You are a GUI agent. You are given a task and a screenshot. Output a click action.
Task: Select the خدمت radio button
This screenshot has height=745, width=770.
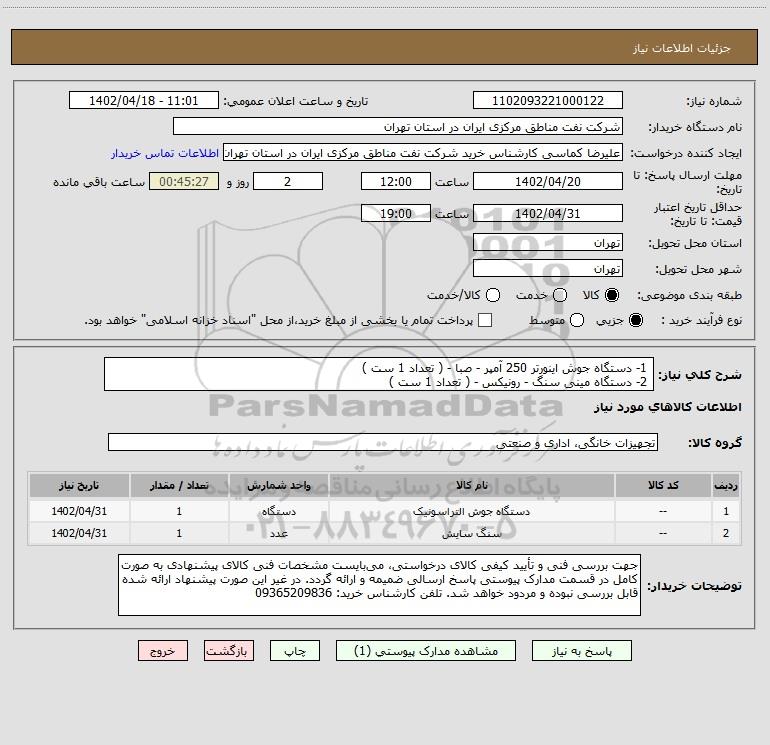coord(560,295)
